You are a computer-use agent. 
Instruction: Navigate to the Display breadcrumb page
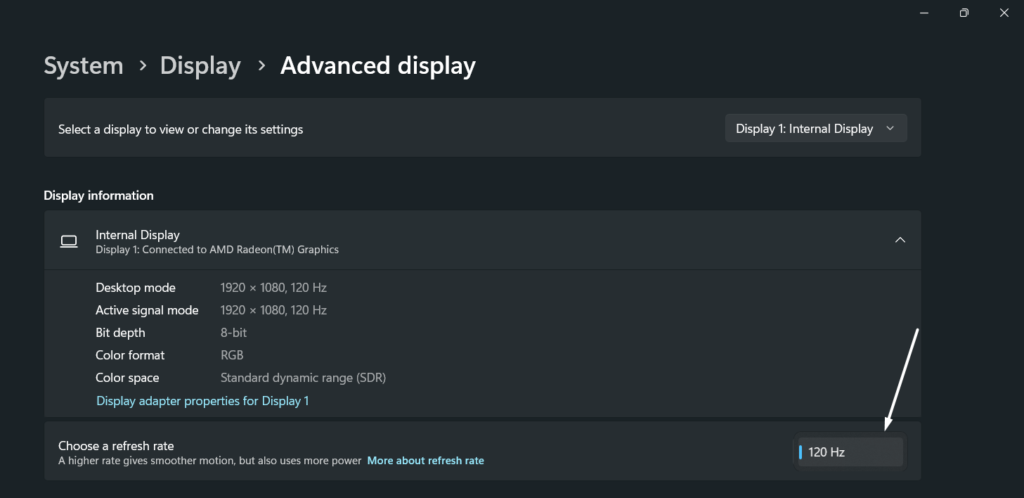click(x=200, y=66)
